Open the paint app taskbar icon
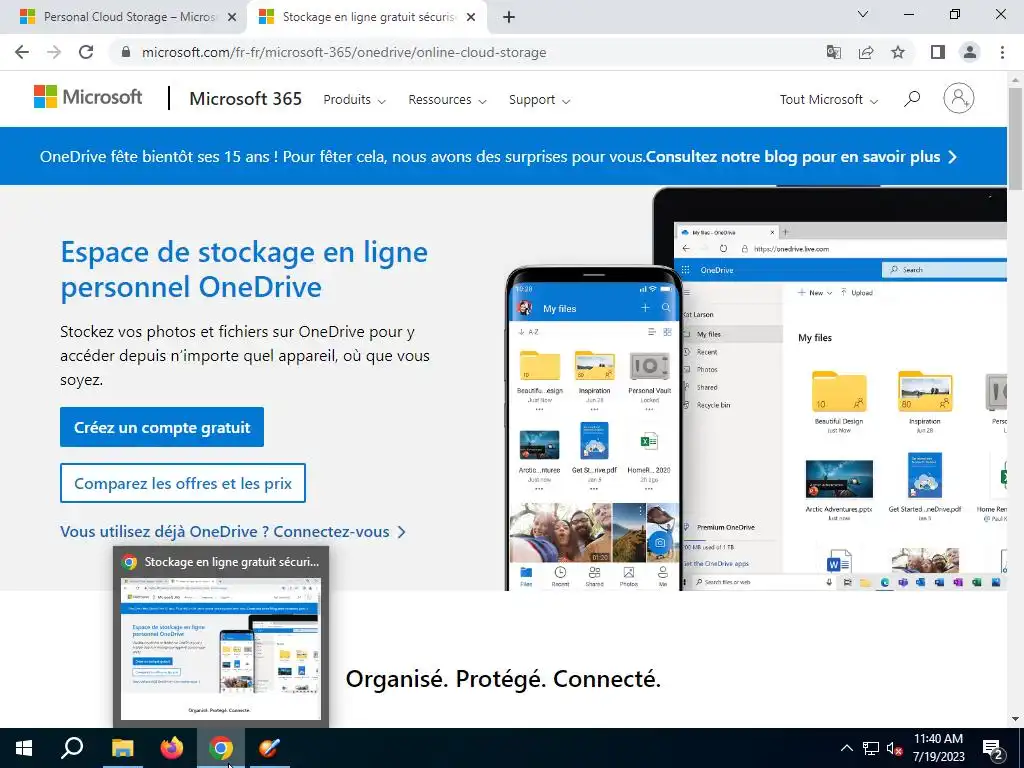Image resolution: width=1024 pixels, height=768 pixels. 269,748
